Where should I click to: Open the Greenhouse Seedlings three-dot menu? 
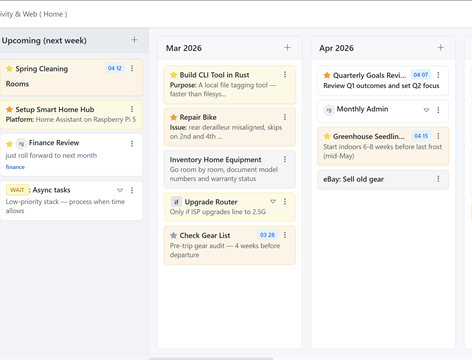tap(438, 136)
